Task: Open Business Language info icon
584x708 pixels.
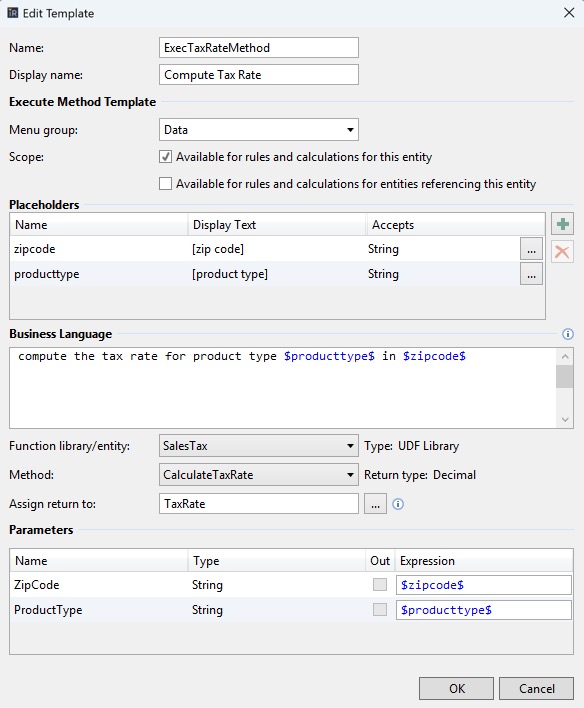Action: click(568, 334)
